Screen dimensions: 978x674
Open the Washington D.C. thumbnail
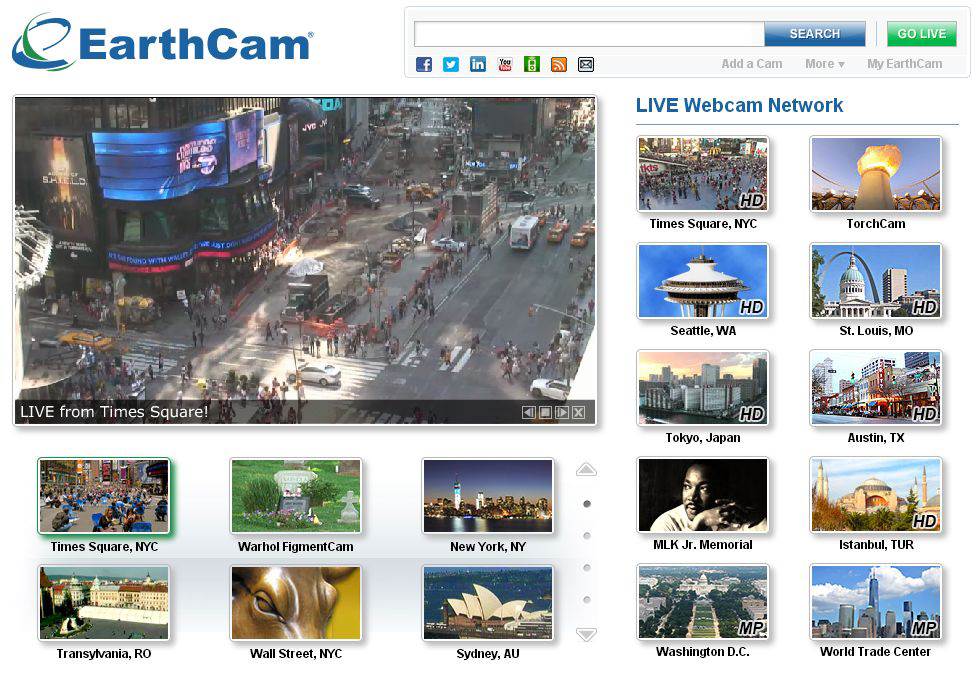coord(703,602)
